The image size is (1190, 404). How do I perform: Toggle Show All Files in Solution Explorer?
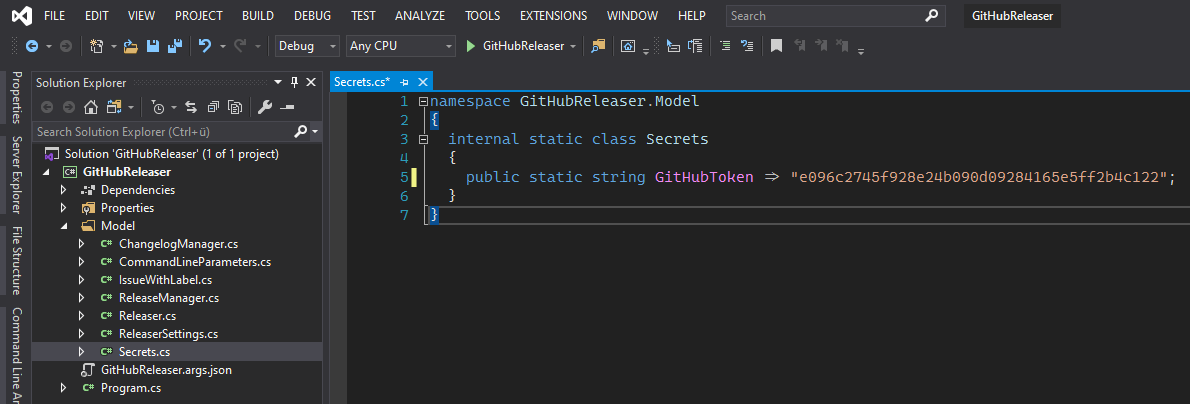coord(235,107)
